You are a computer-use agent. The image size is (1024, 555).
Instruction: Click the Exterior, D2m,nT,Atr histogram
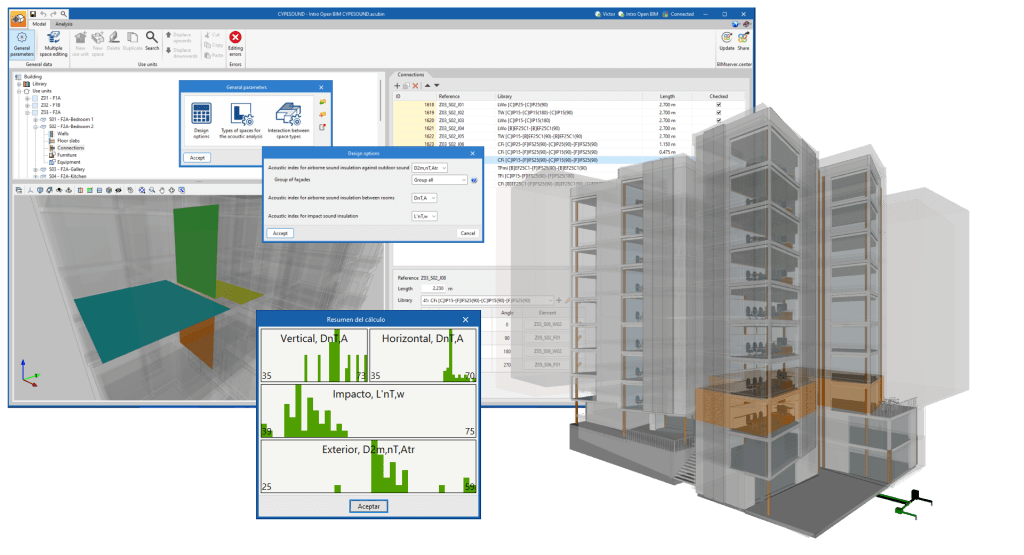coord(368,466)
